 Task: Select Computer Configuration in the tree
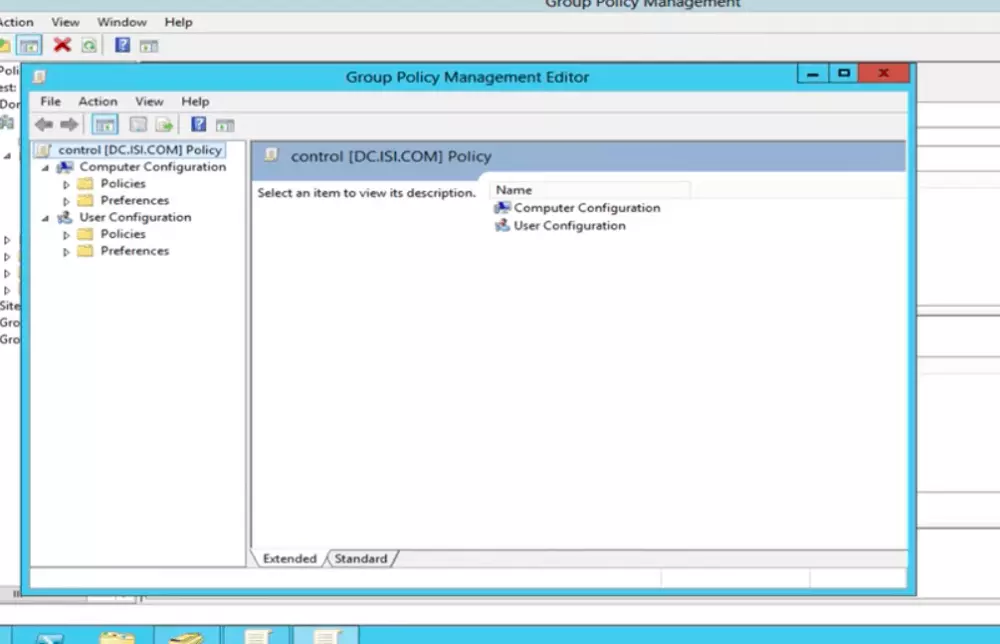152,166
